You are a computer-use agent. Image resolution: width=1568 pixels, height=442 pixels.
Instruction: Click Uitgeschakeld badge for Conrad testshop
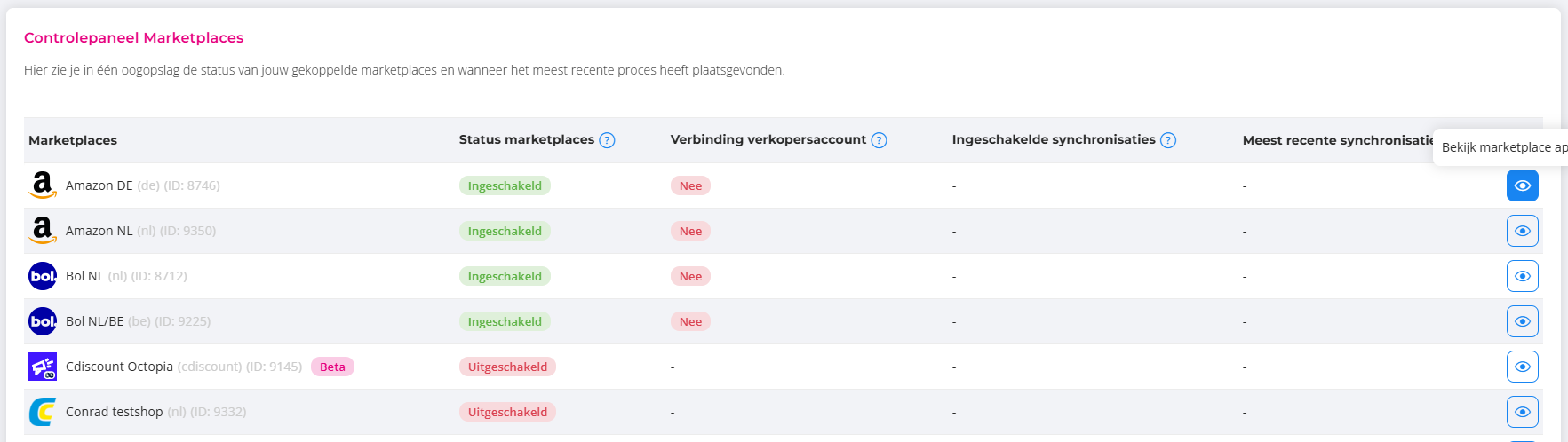(507, 412)
